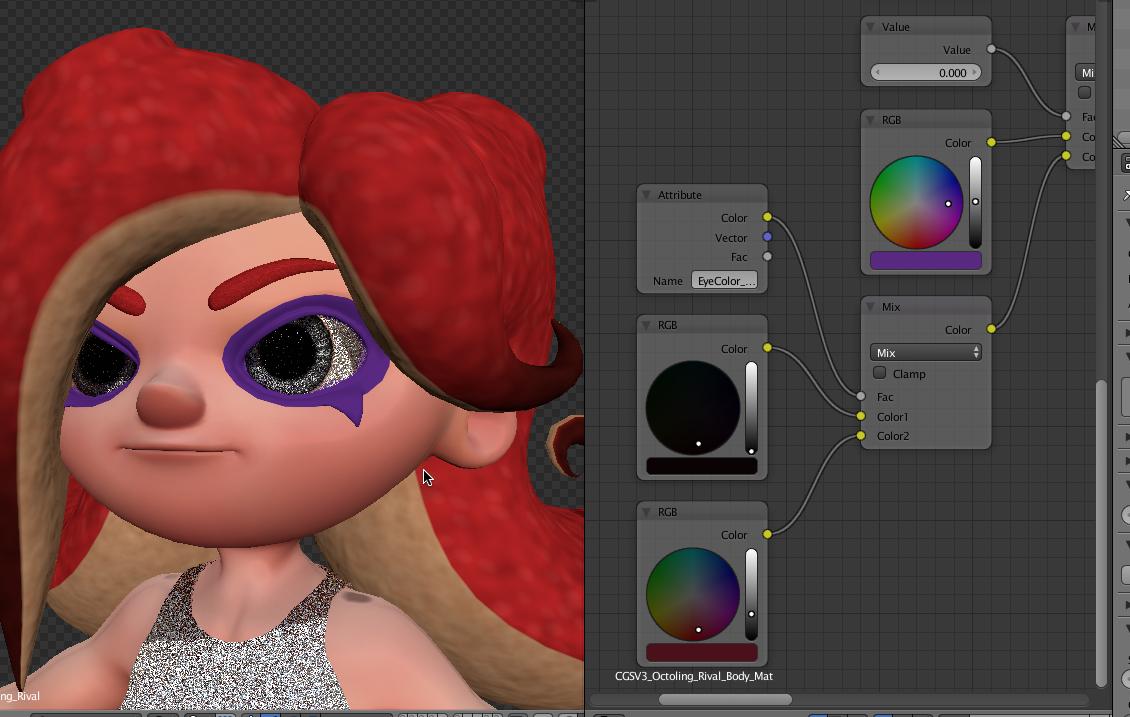Enable the Clamp checkbox in Mix node

click(879, 373)
